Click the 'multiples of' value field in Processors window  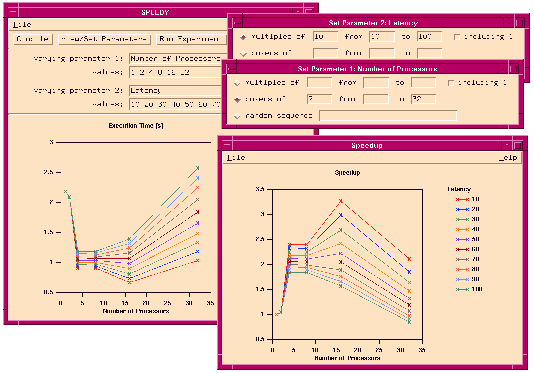[x=319, y=82]
